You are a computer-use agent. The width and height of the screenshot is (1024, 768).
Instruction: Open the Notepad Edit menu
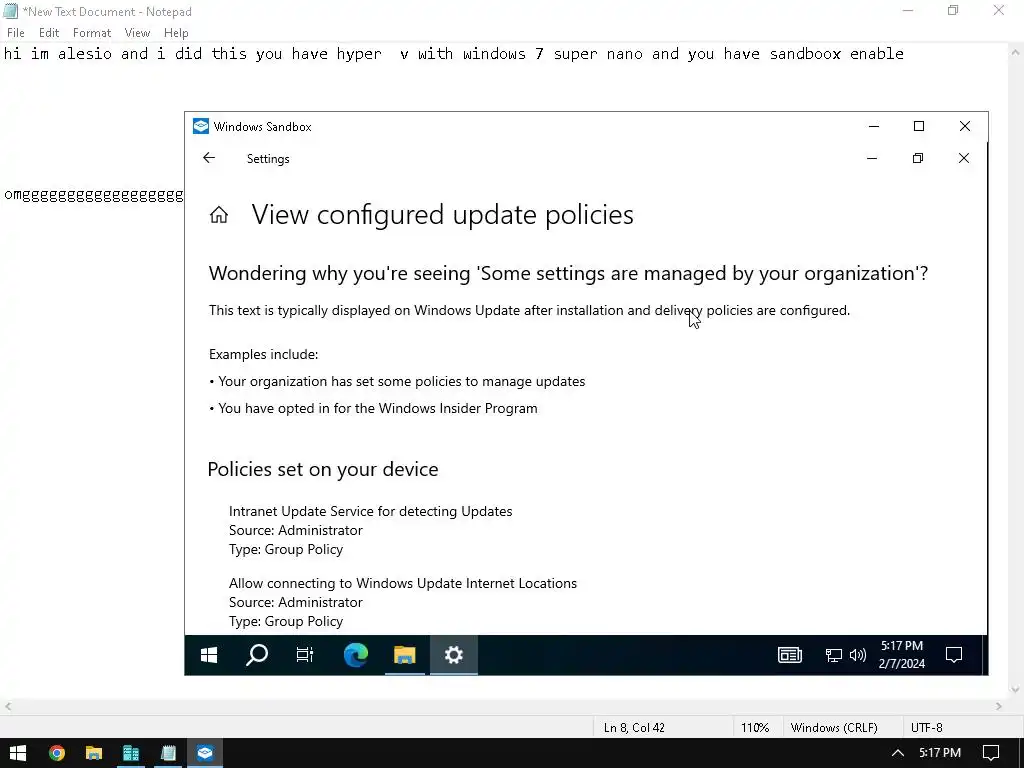click(49, 33)
